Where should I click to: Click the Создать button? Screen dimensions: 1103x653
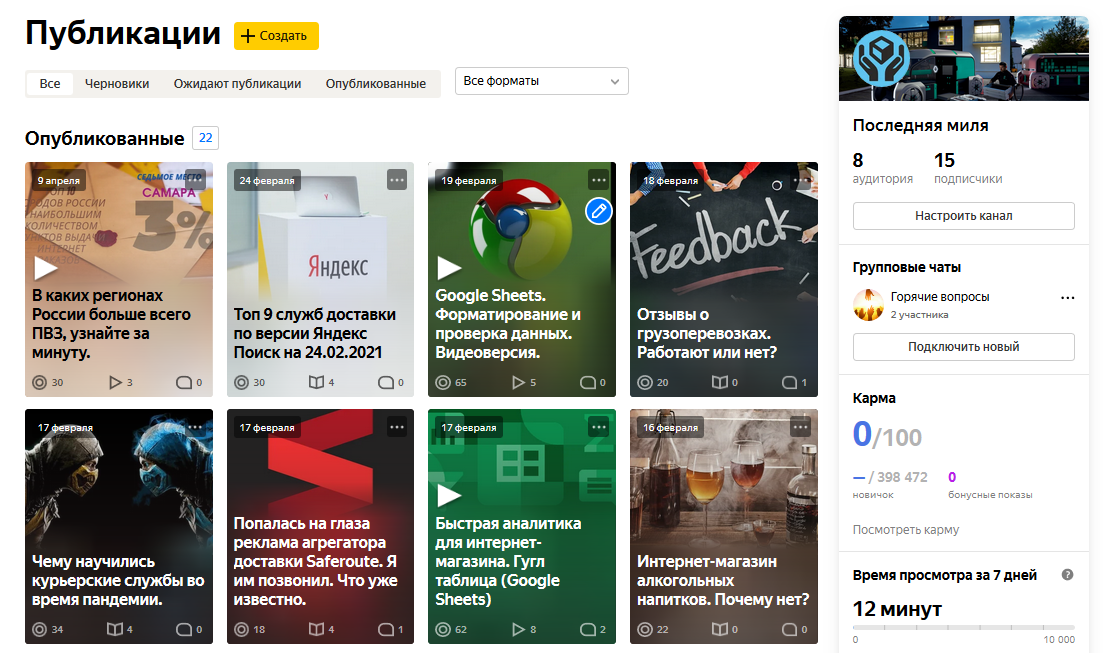click(276, 36)
